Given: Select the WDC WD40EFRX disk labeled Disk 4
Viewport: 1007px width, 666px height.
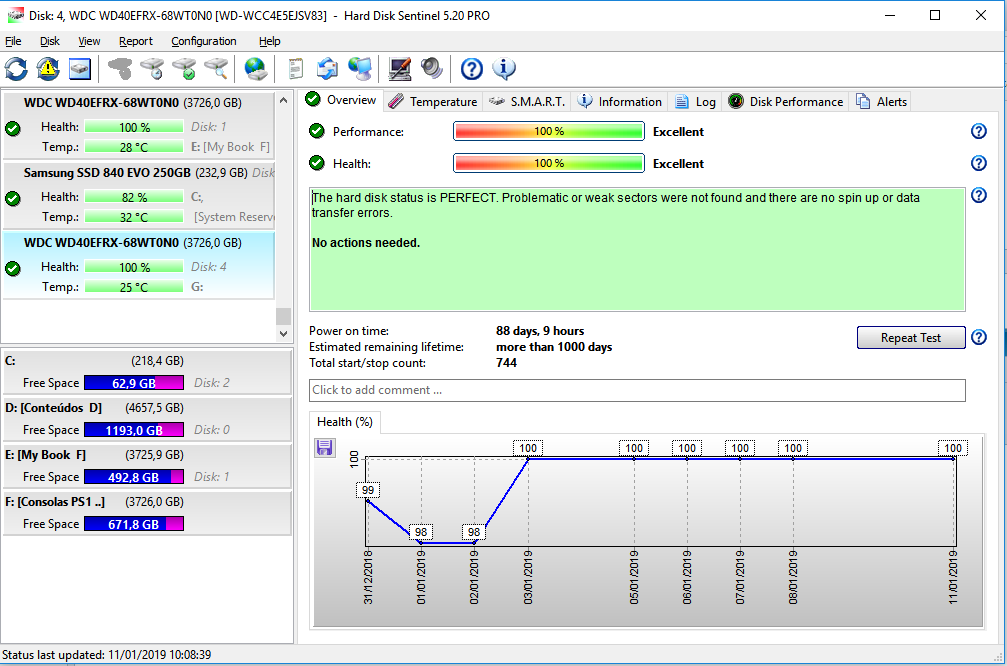Looking at the screenshot, I should pyautogui.click(x=139, y=265).
